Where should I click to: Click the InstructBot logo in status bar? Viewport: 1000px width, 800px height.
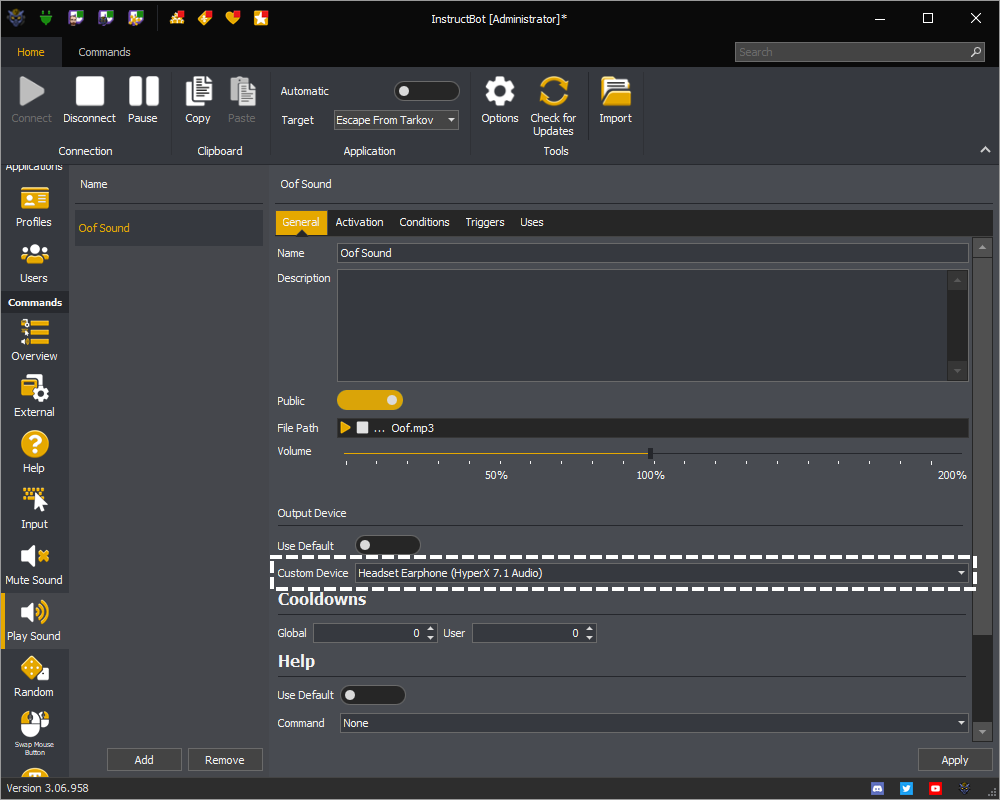(x=964, y=789)
